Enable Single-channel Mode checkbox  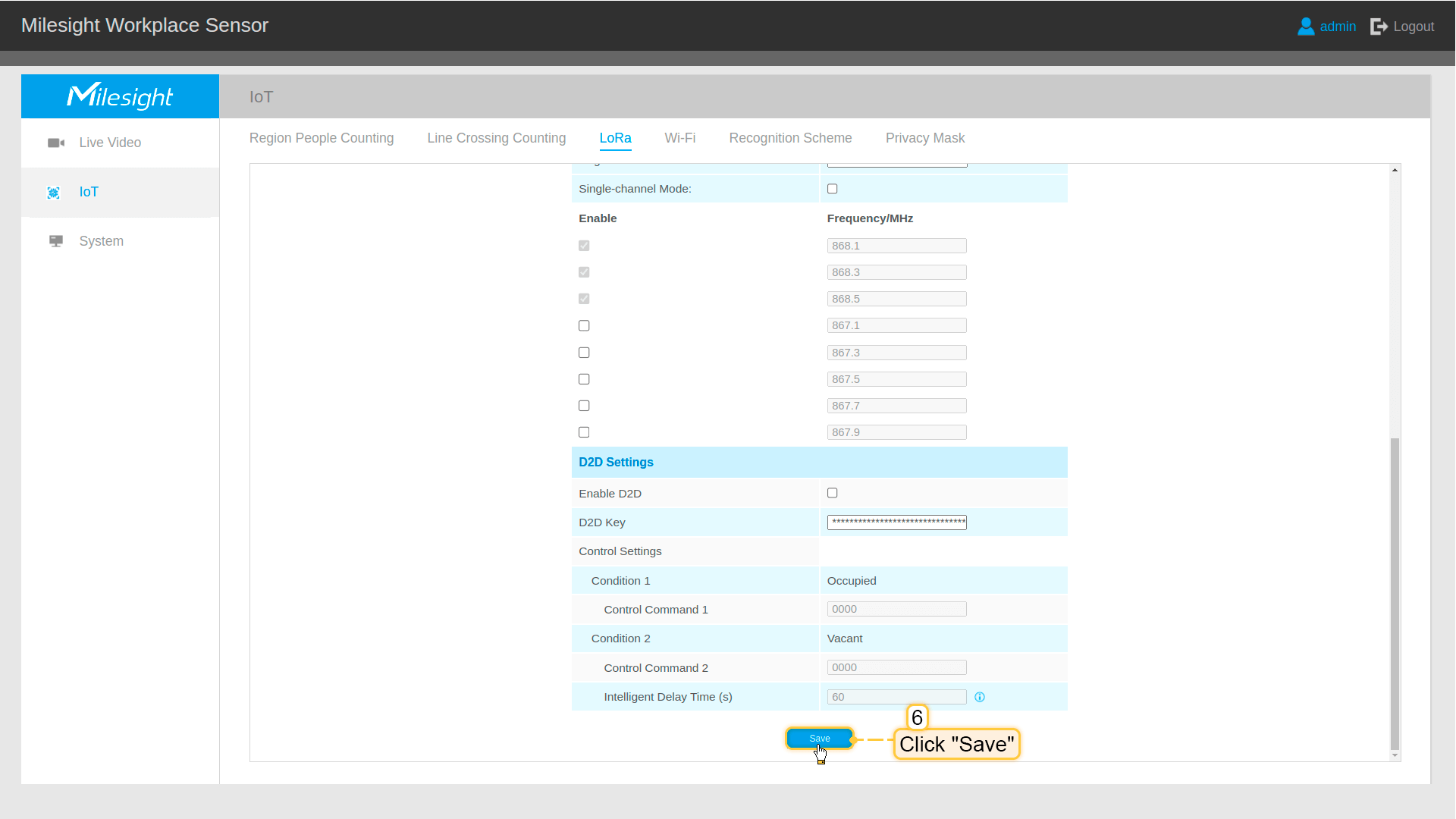(x=832, y=189)
